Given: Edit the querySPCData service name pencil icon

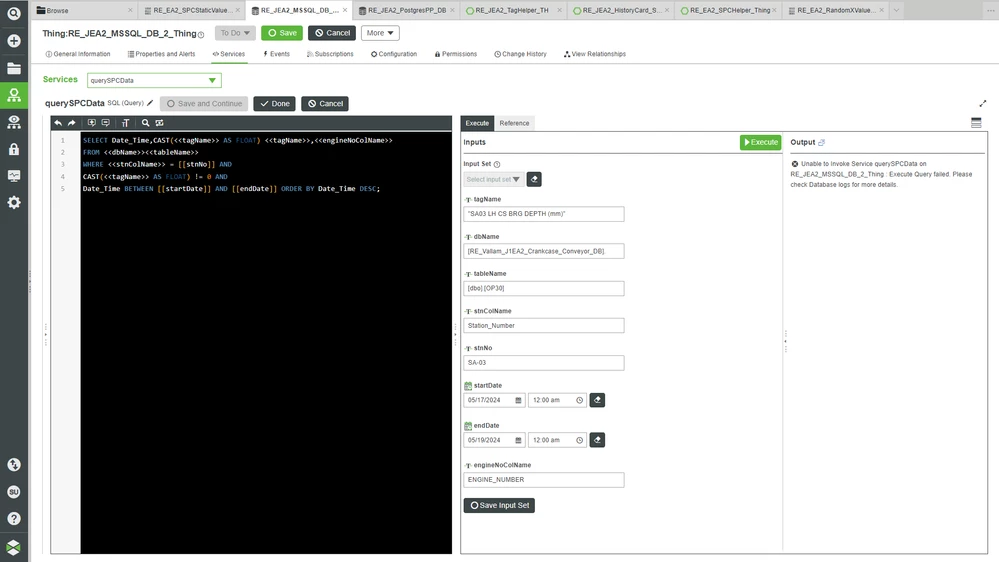Looking at the screenshot, I should (150, 103).
